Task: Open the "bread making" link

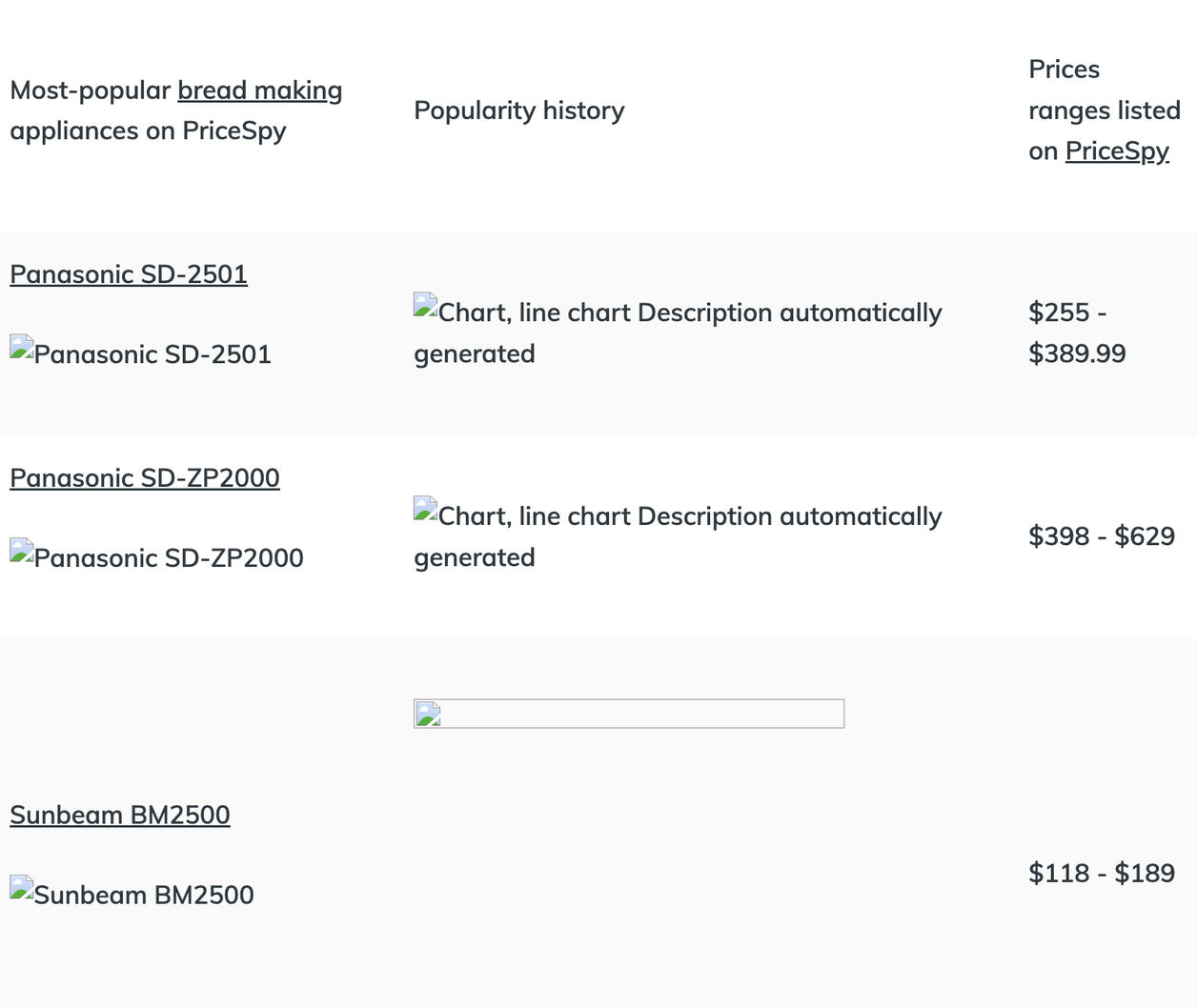Action: [260, 91]
